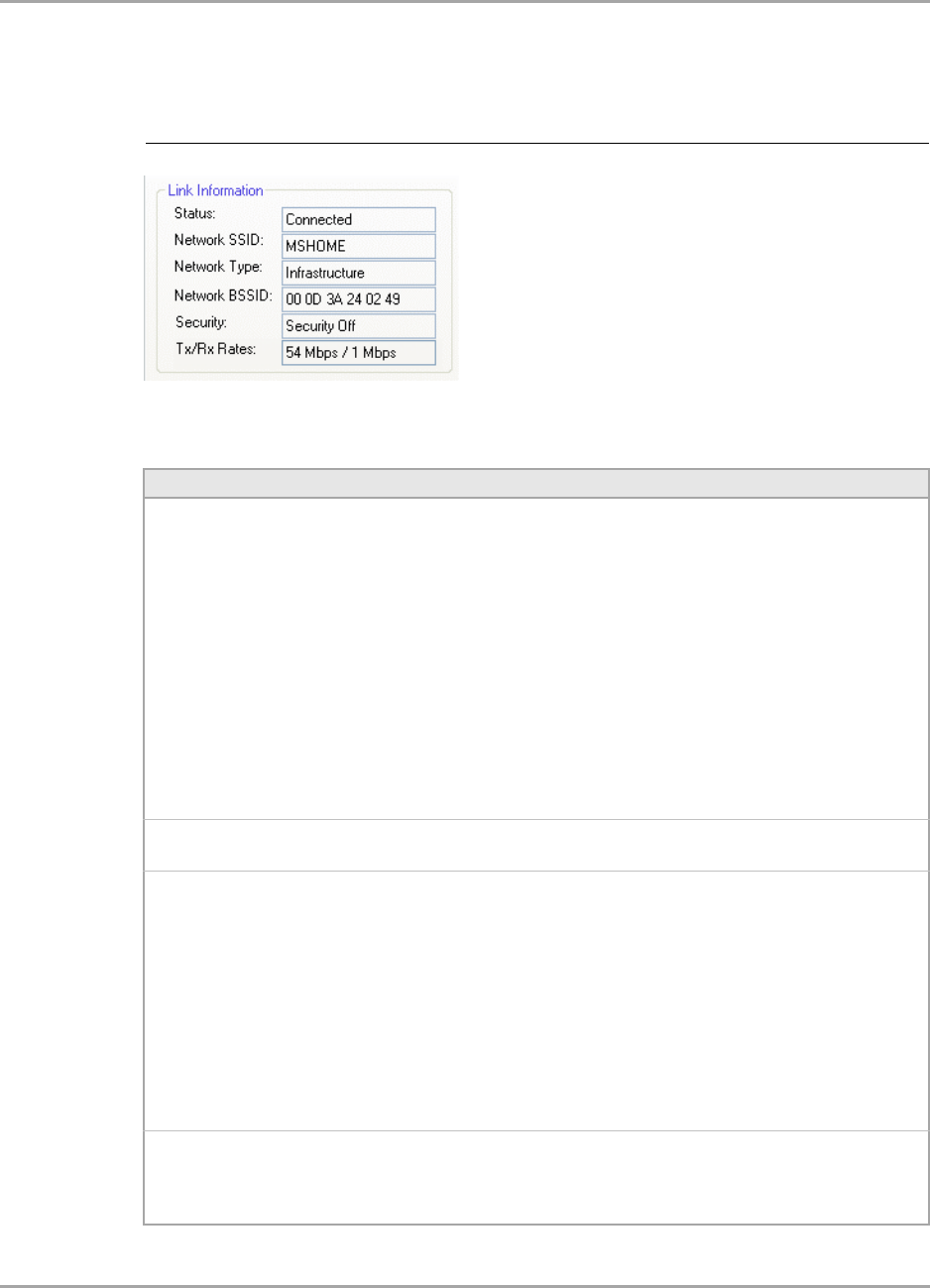This screenshot has width=930, height=1288.
Task: Click the Security: label
Action: (x=201, y=322)
